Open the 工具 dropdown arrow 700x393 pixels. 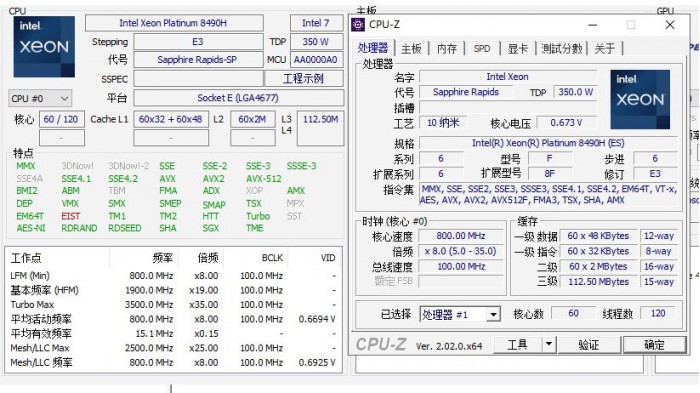pos(549,344)
